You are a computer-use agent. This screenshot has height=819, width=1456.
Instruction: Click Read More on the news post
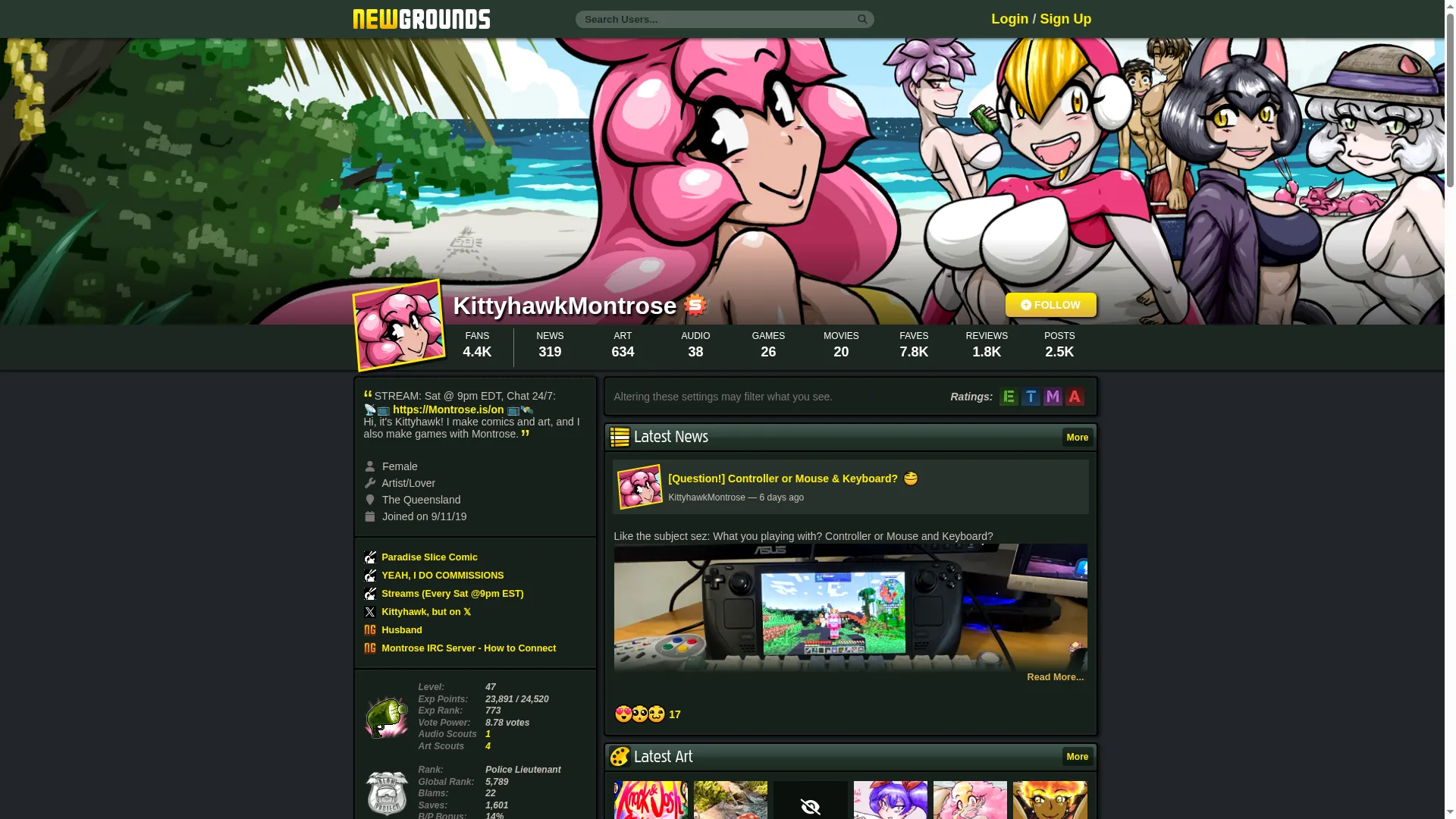1055,677
